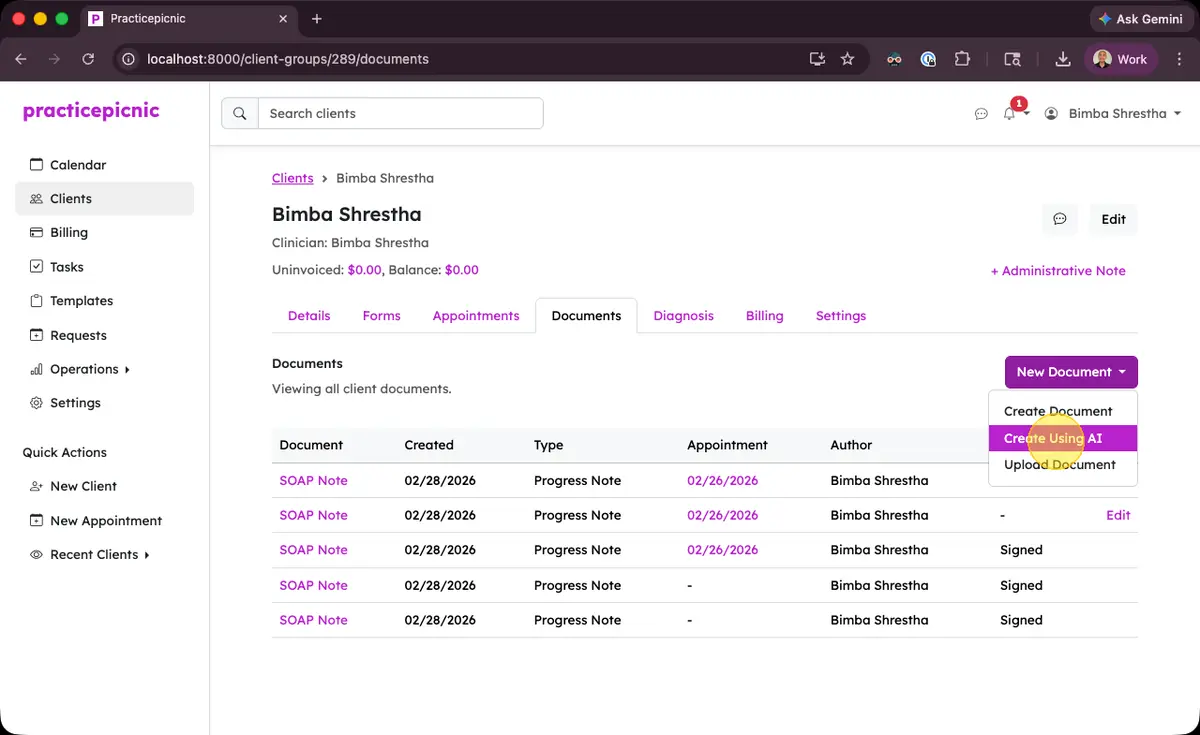This screenshot has width=1200, height=735.
Task: Select Upload Document from the open menu
Action: point(1060,464)
